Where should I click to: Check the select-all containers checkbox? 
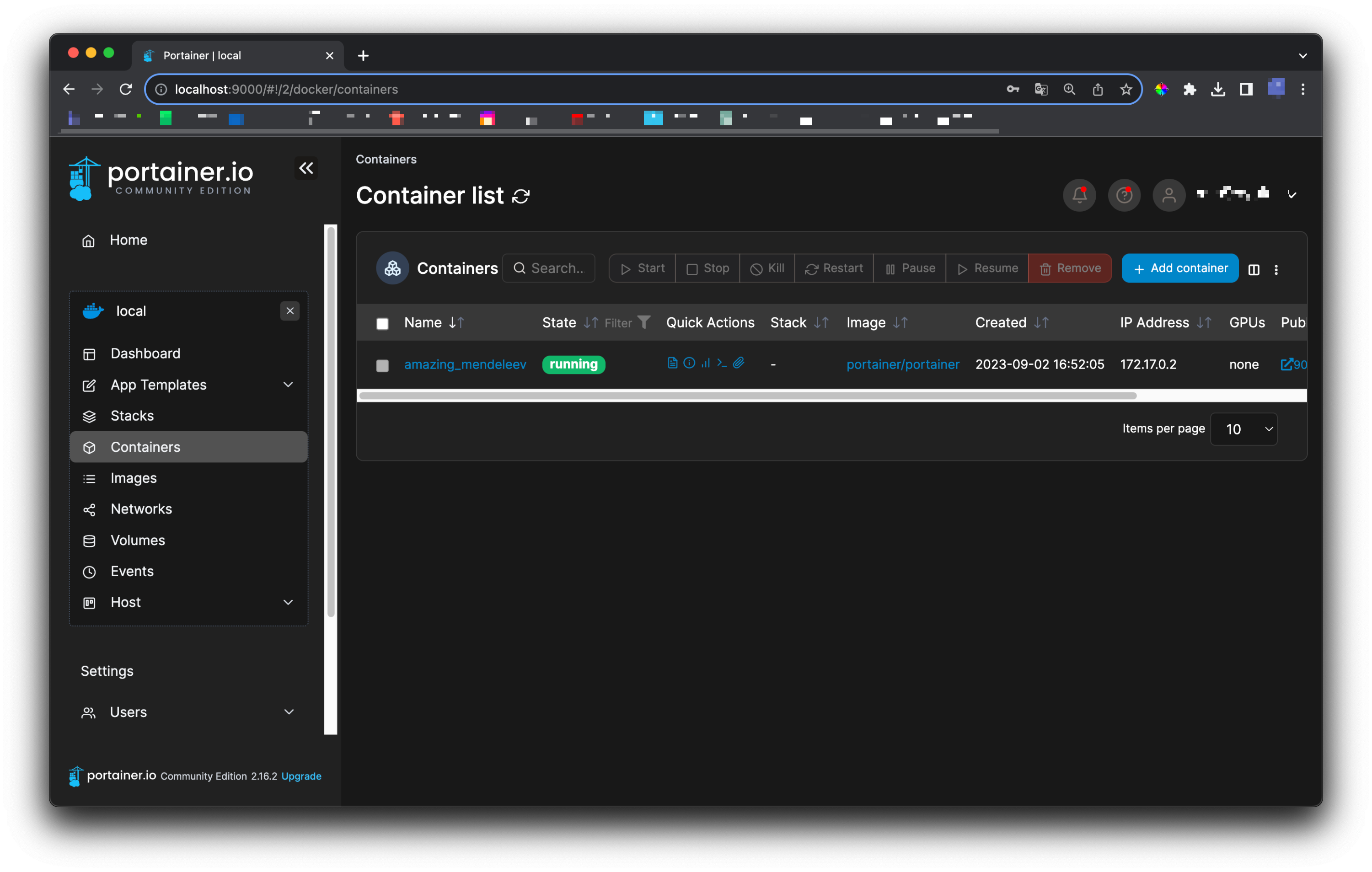(382, 323)
